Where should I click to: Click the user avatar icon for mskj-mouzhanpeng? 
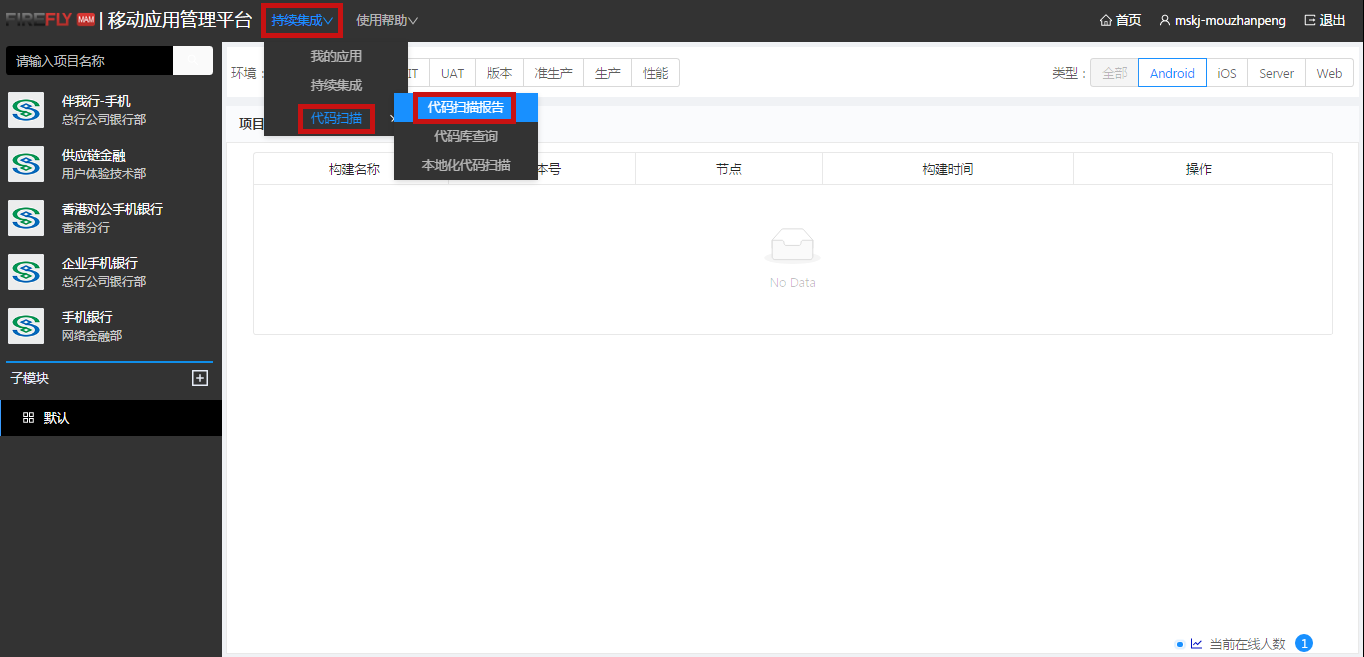1164,20
